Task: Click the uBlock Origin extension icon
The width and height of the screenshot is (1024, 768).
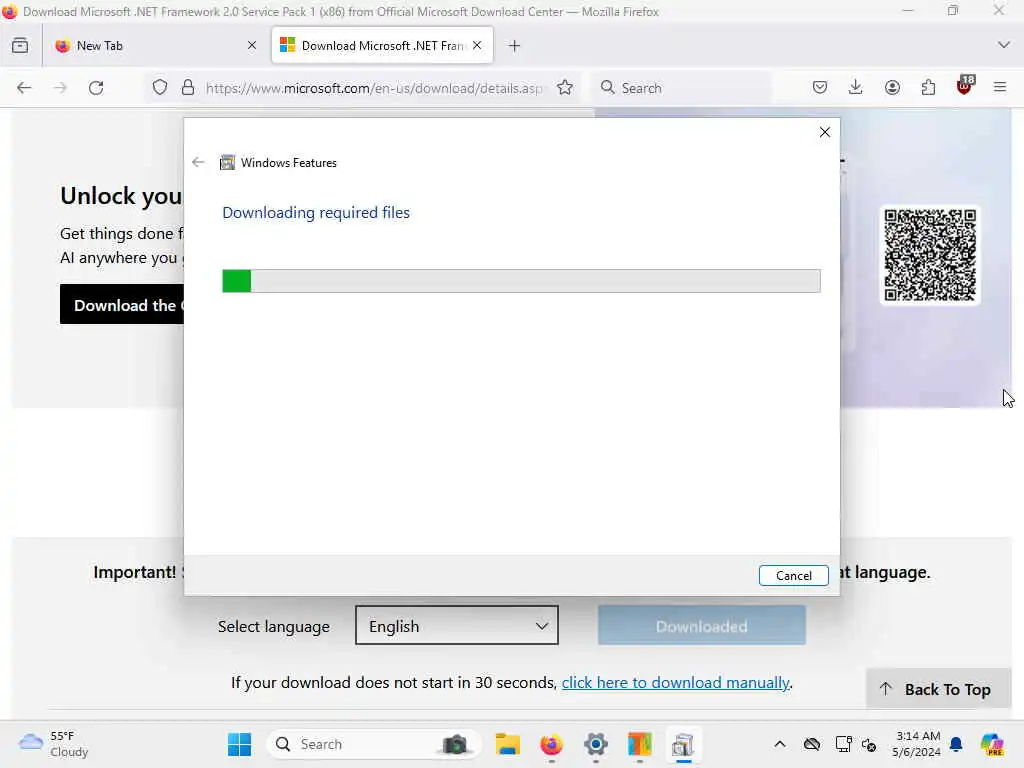Action: point(965,86)
